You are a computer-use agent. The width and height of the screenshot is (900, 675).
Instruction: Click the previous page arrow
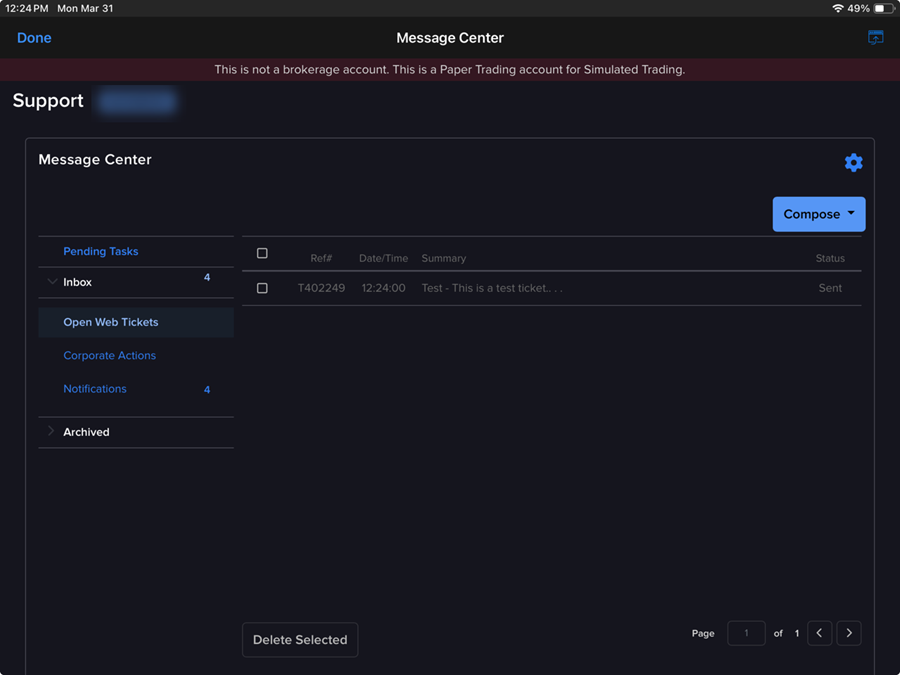818,633
